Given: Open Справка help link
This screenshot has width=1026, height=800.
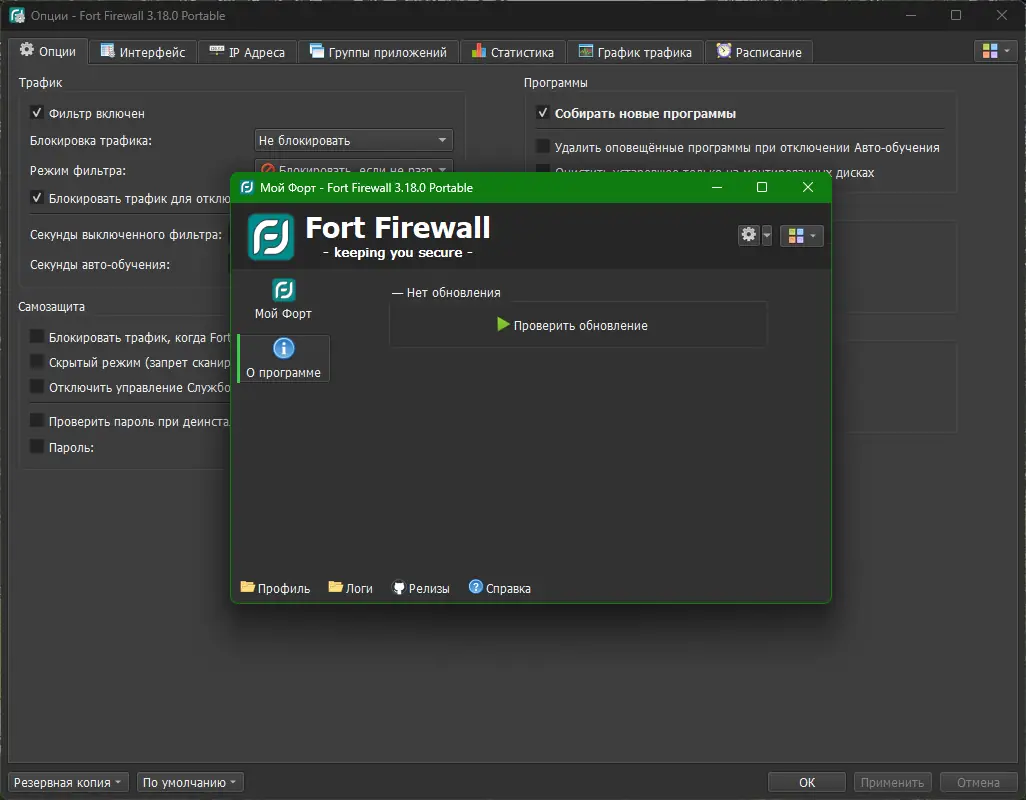Looking at the screenshot, I should coord(499,588).
